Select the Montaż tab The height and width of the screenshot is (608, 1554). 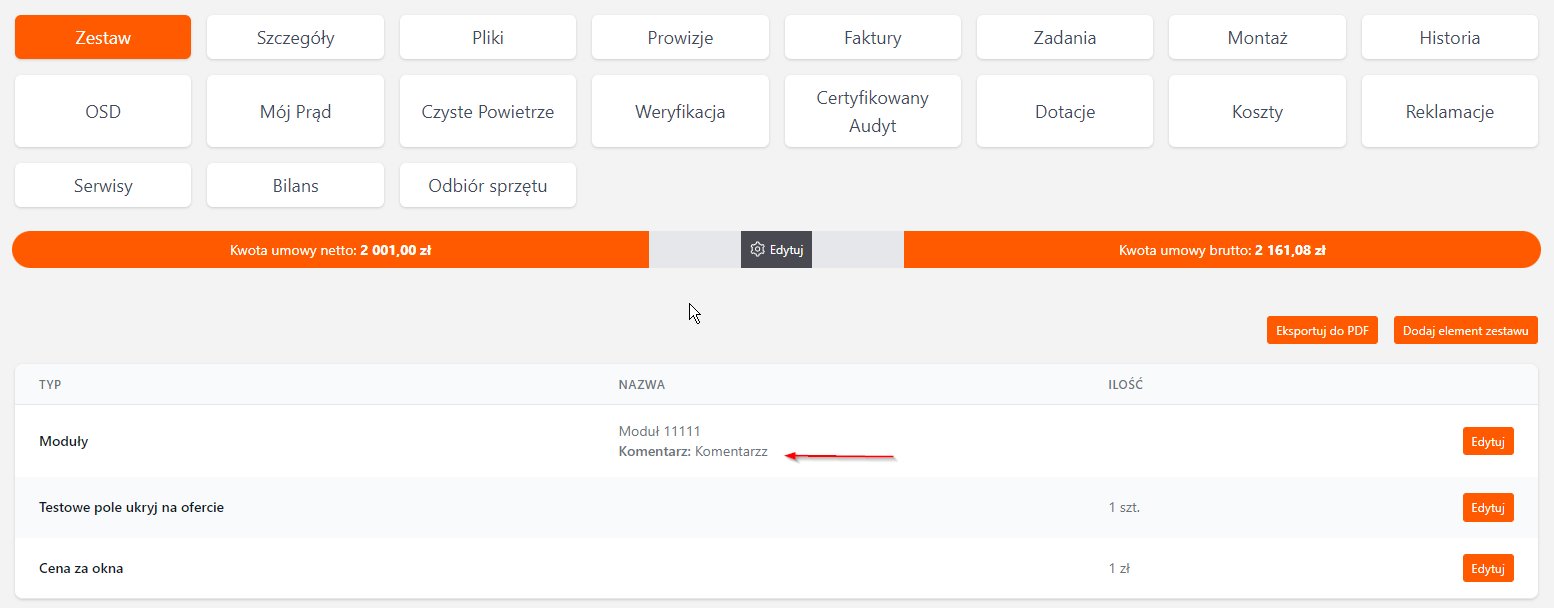(1257, 38)
